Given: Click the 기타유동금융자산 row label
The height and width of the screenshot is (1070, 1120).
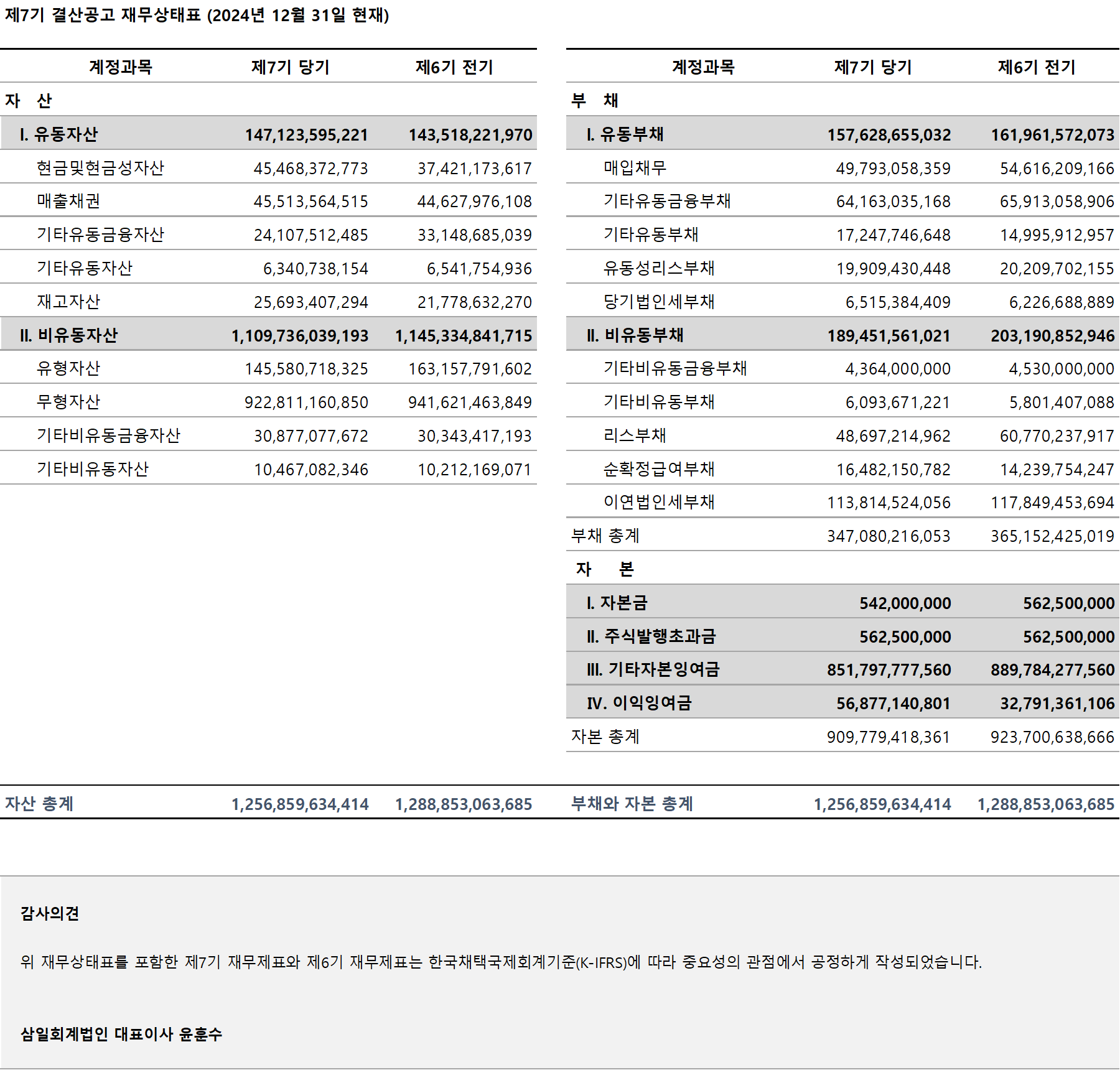Looking at the screenshot, I should click(x=101, y=235).
